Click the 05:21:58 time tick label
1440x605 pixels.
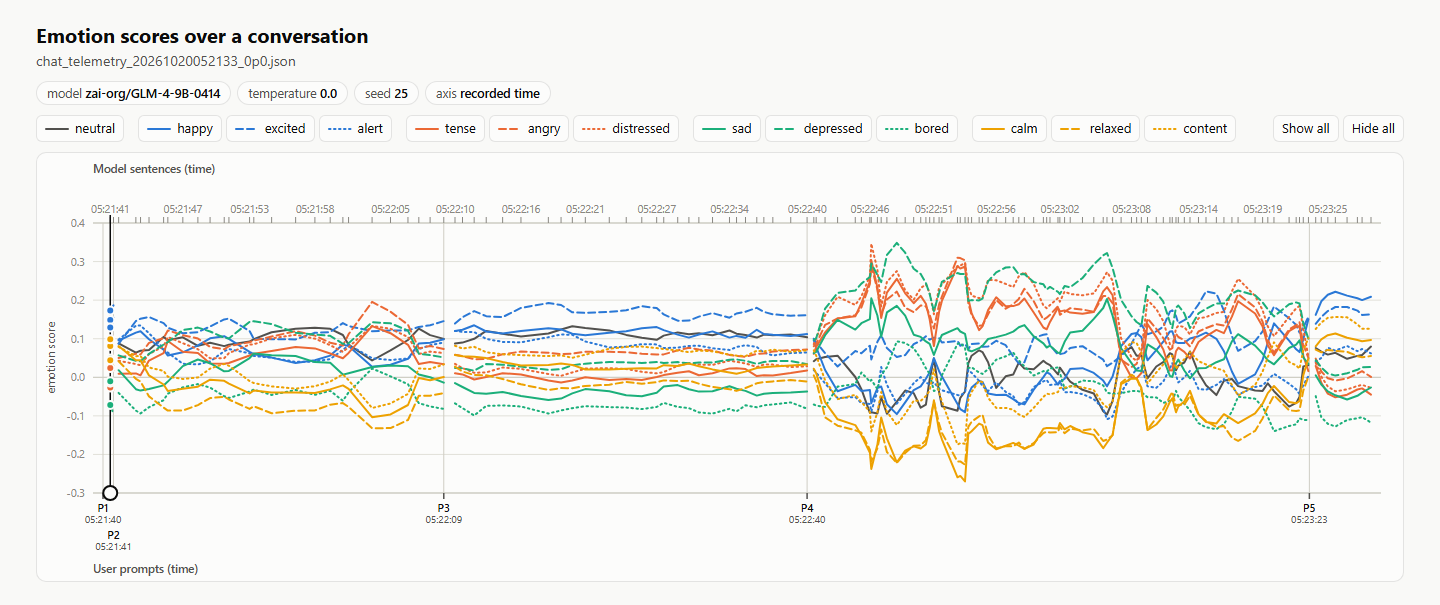(x=316, y=209)
